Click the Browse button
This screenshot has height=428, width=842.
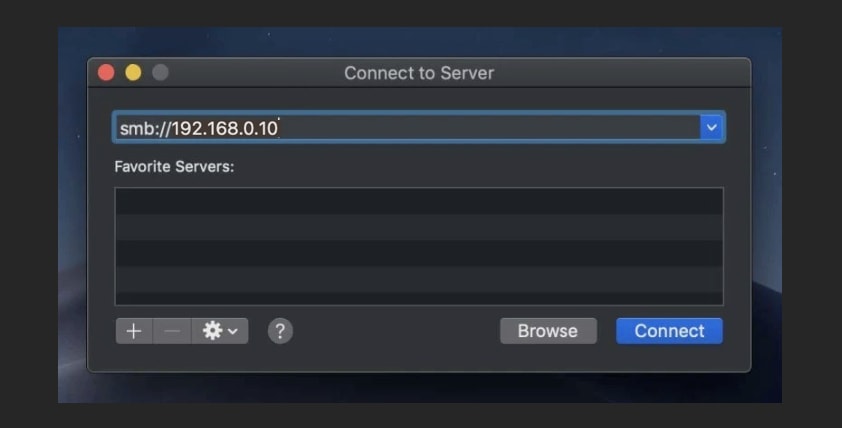coord(547,331)
